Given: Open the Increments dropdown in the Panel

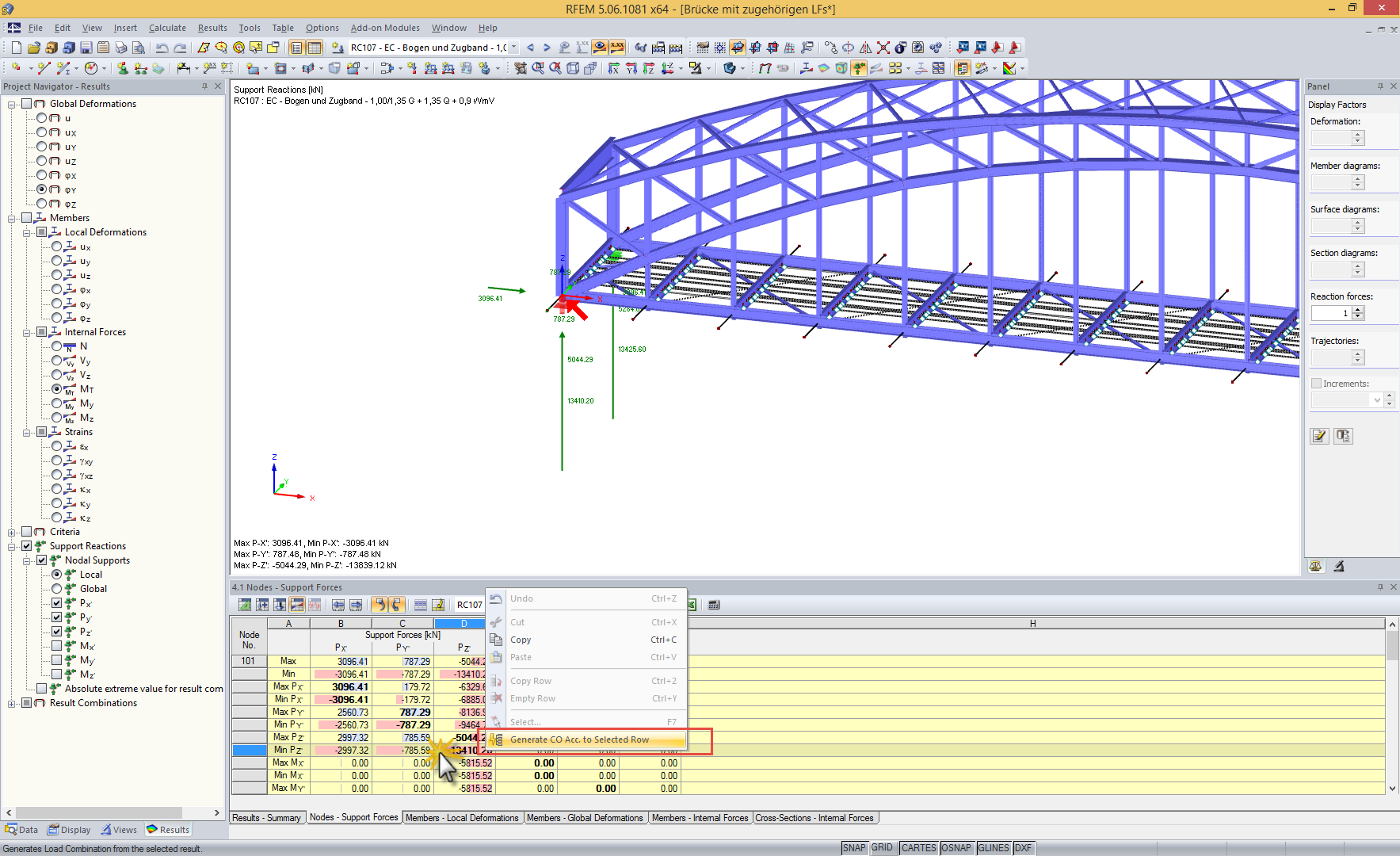Looking at the screenshot, I should 1377,400.
